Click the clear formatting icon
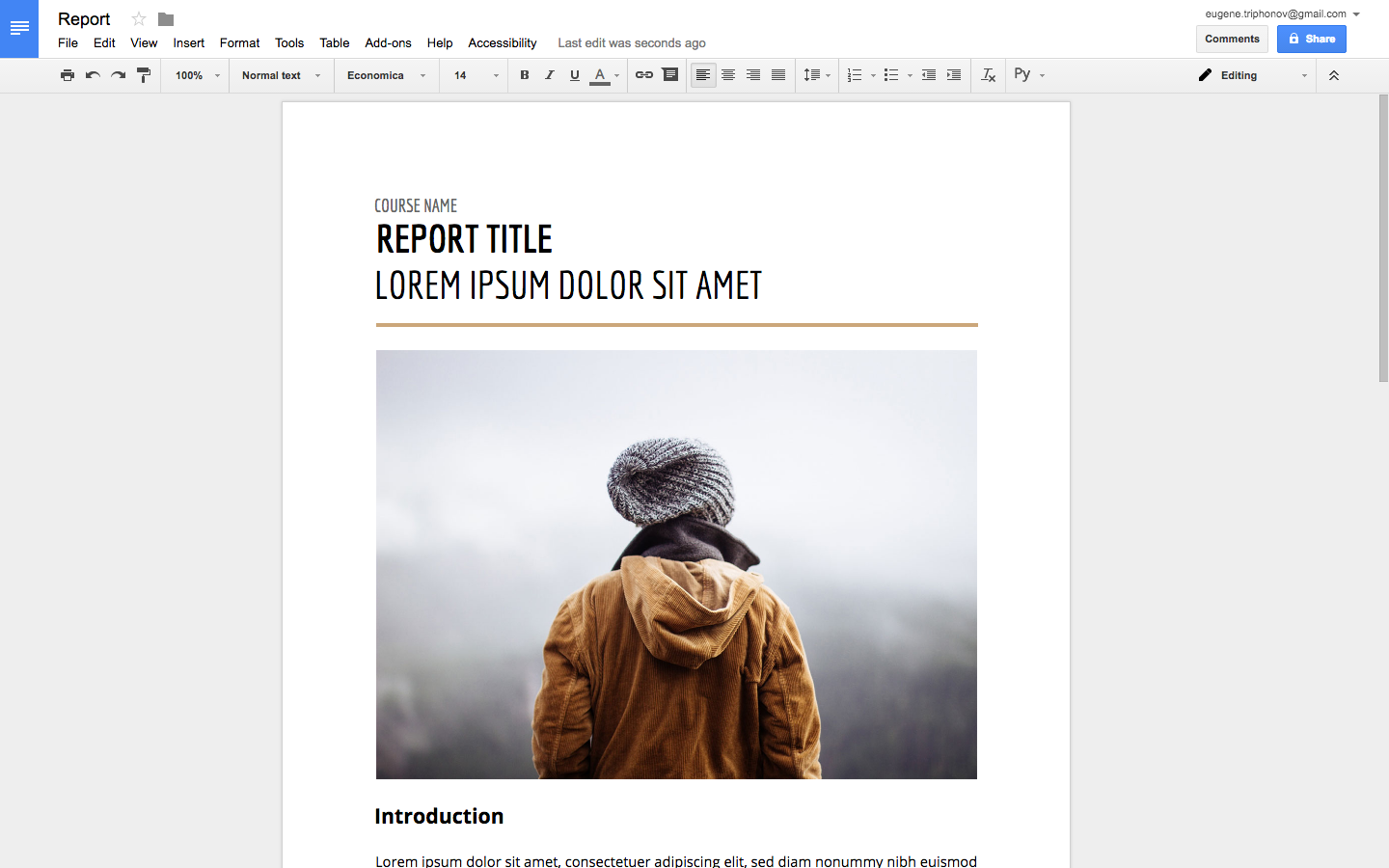Viewport: 1389px width, 868px height. (989, 75)
